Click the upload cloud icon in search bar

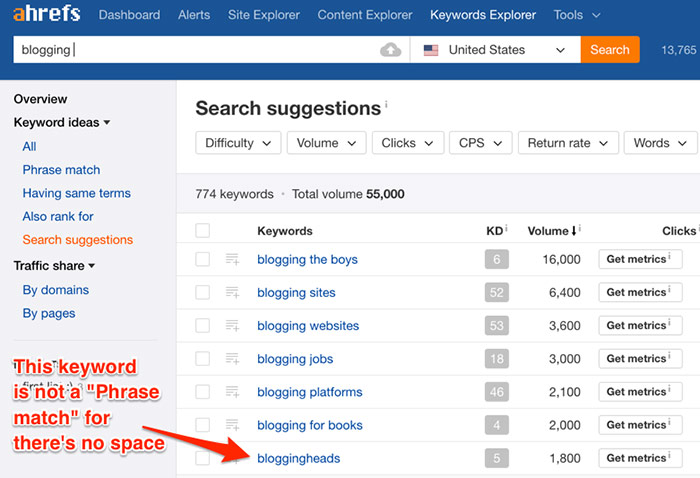391,50
